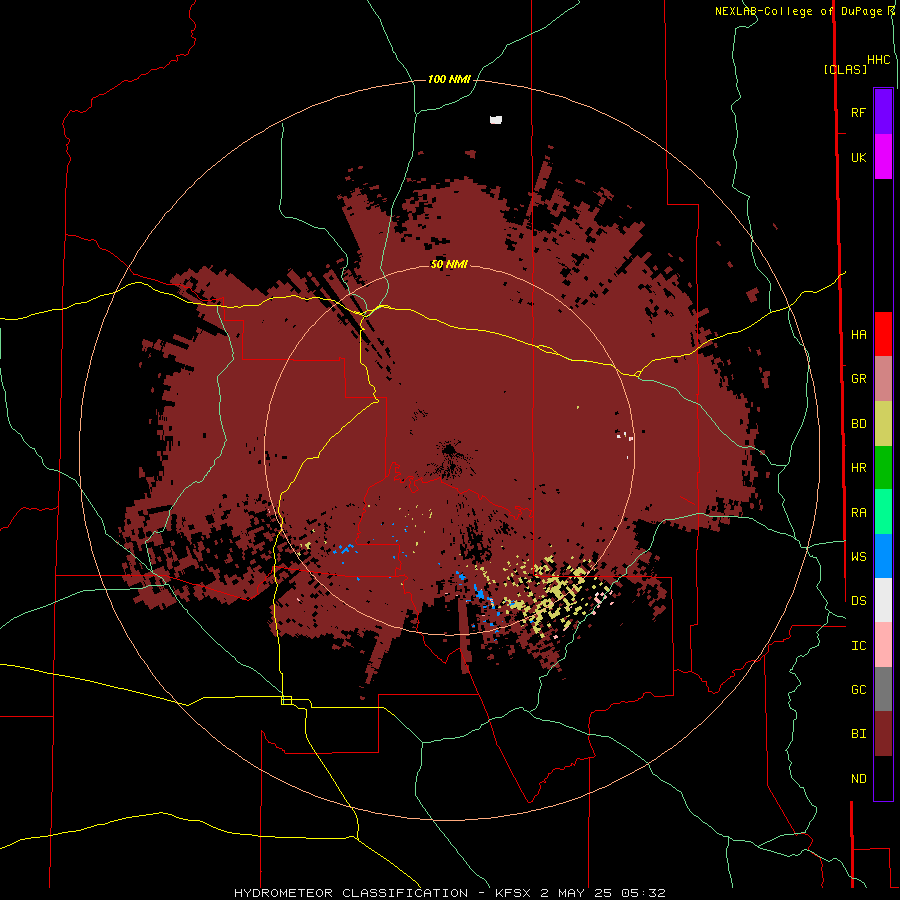Viewport: 900px width, 900px height.
Task: Select the WS legend label
Action: pyautogui.click(x=858, y=556)
